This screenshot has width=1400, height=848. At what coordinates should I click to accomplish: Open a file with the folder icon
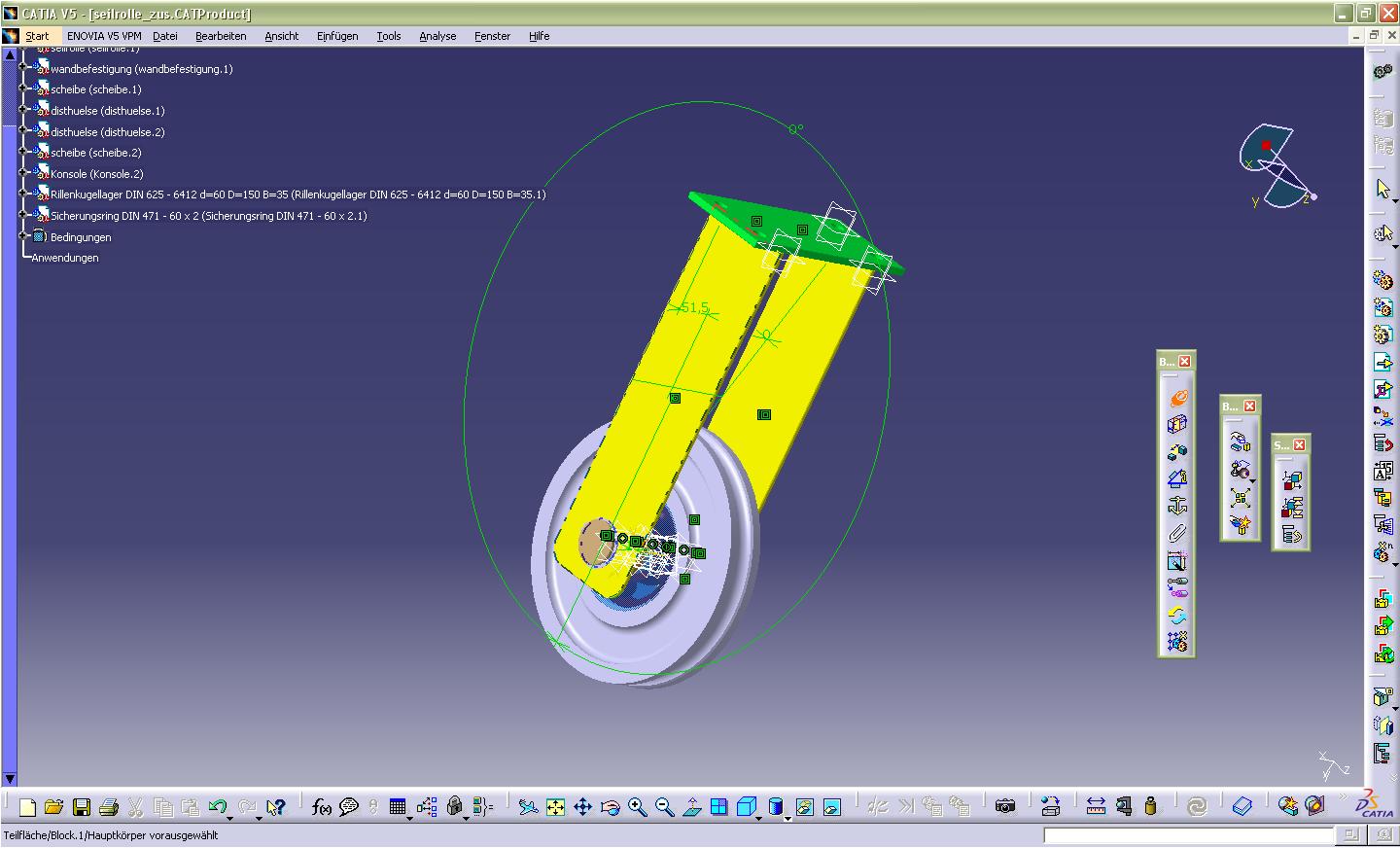[x=54, y=807]
